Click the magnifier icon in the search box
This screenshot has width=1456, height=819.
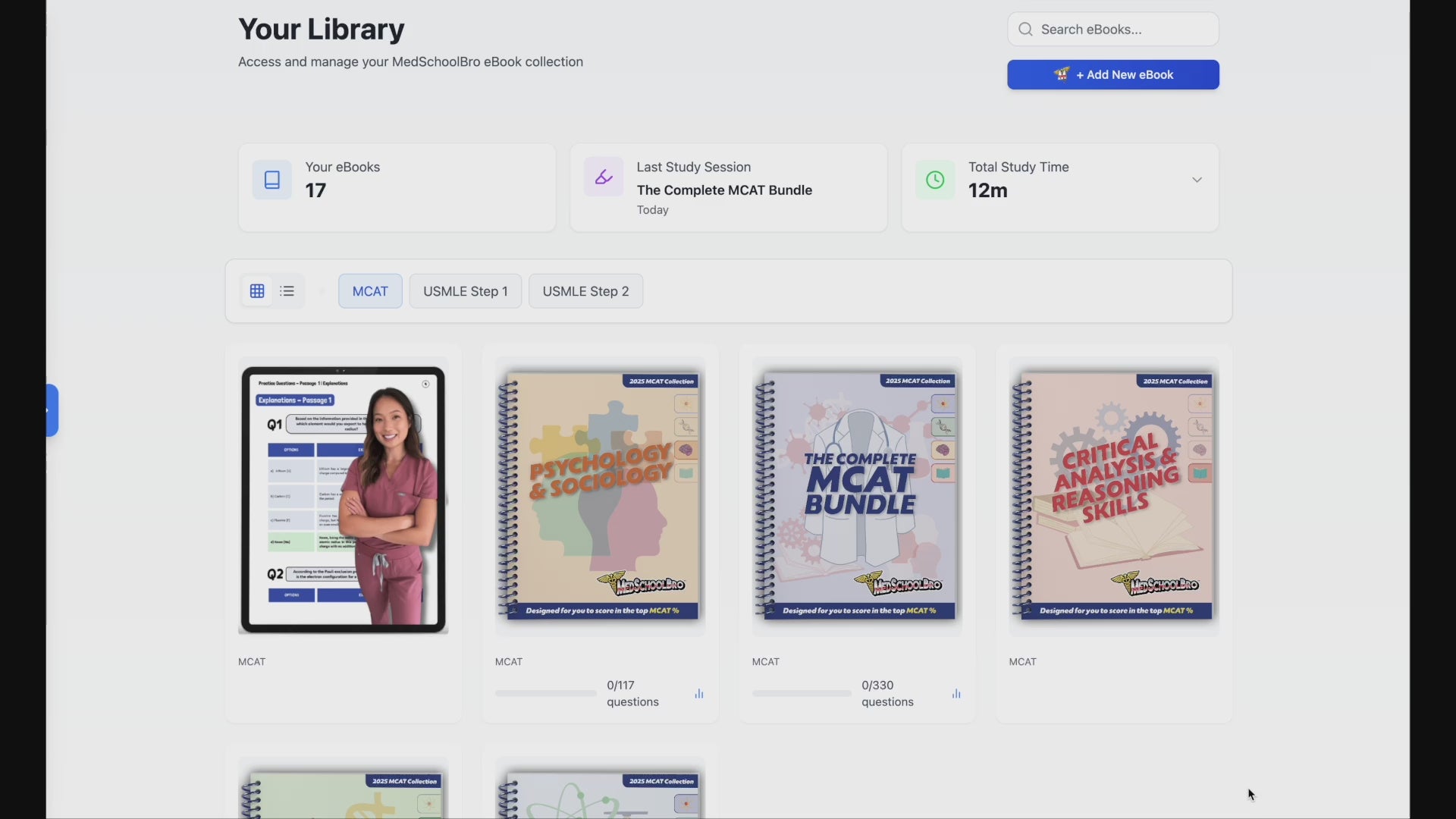pyautogui.click(x=1025, y=29)
